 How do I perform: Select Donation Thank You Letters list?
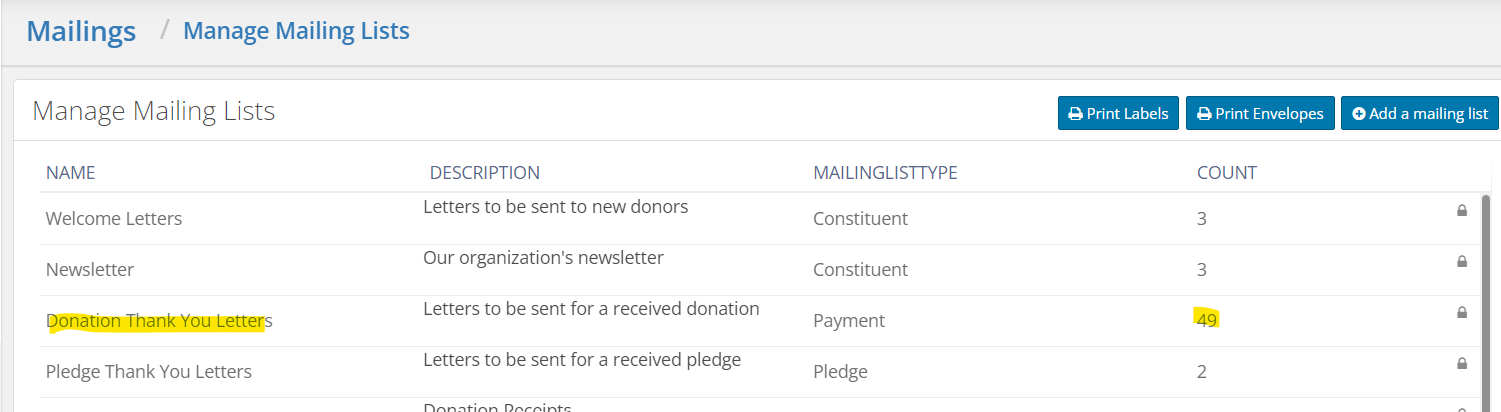[159, 321]
